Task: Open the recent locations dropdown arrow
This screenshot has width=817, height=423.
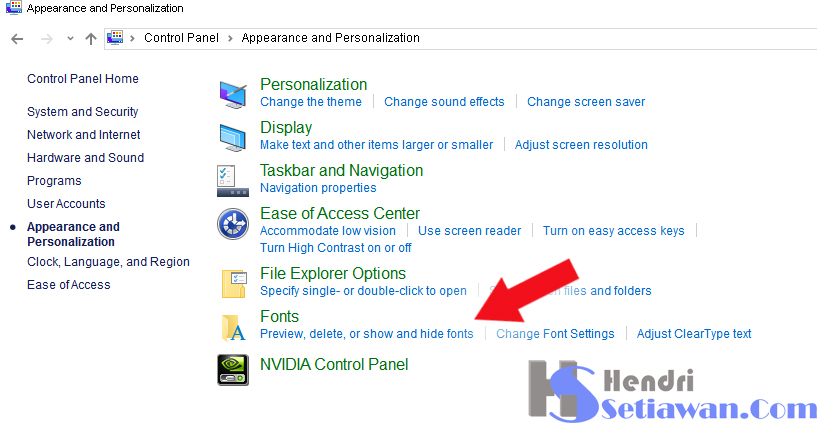Action: click(x=70, y=38)
